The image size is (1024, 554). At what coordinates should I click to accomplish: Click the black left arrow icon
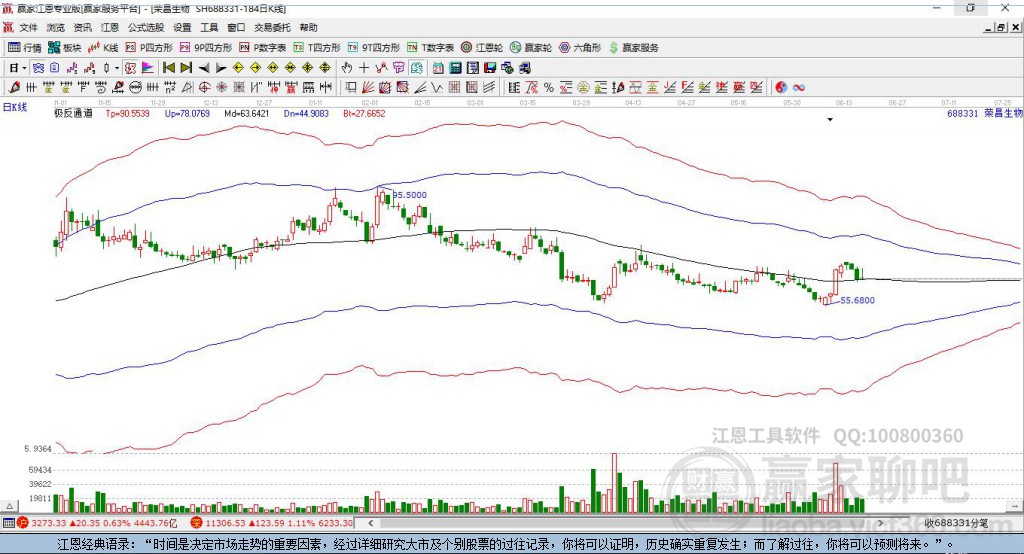coord(204,68)
